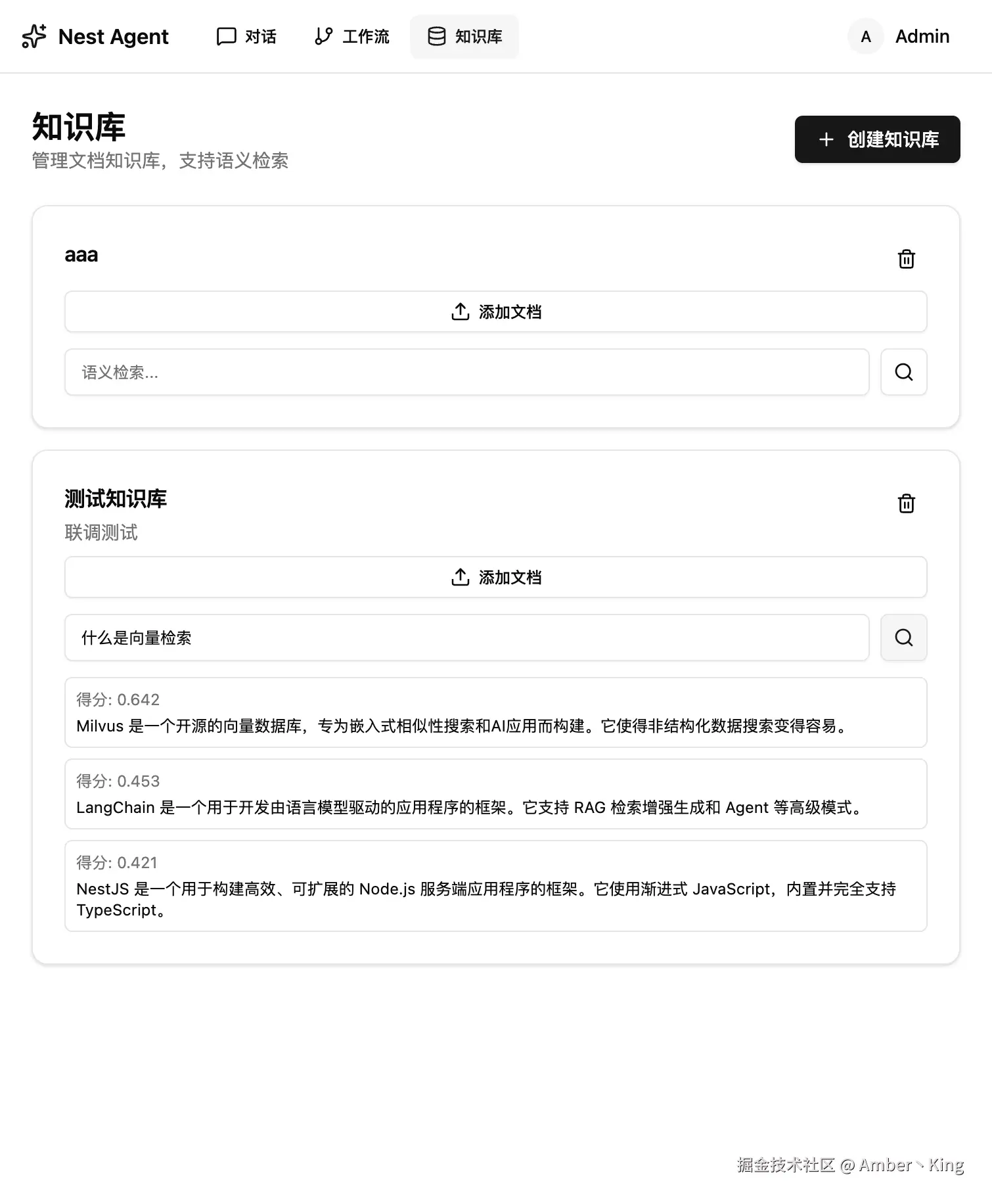Viewport: 992px width, 1204px height.
Task: Switch to the 工作流 workflow tab
Action: pos(351,36)
